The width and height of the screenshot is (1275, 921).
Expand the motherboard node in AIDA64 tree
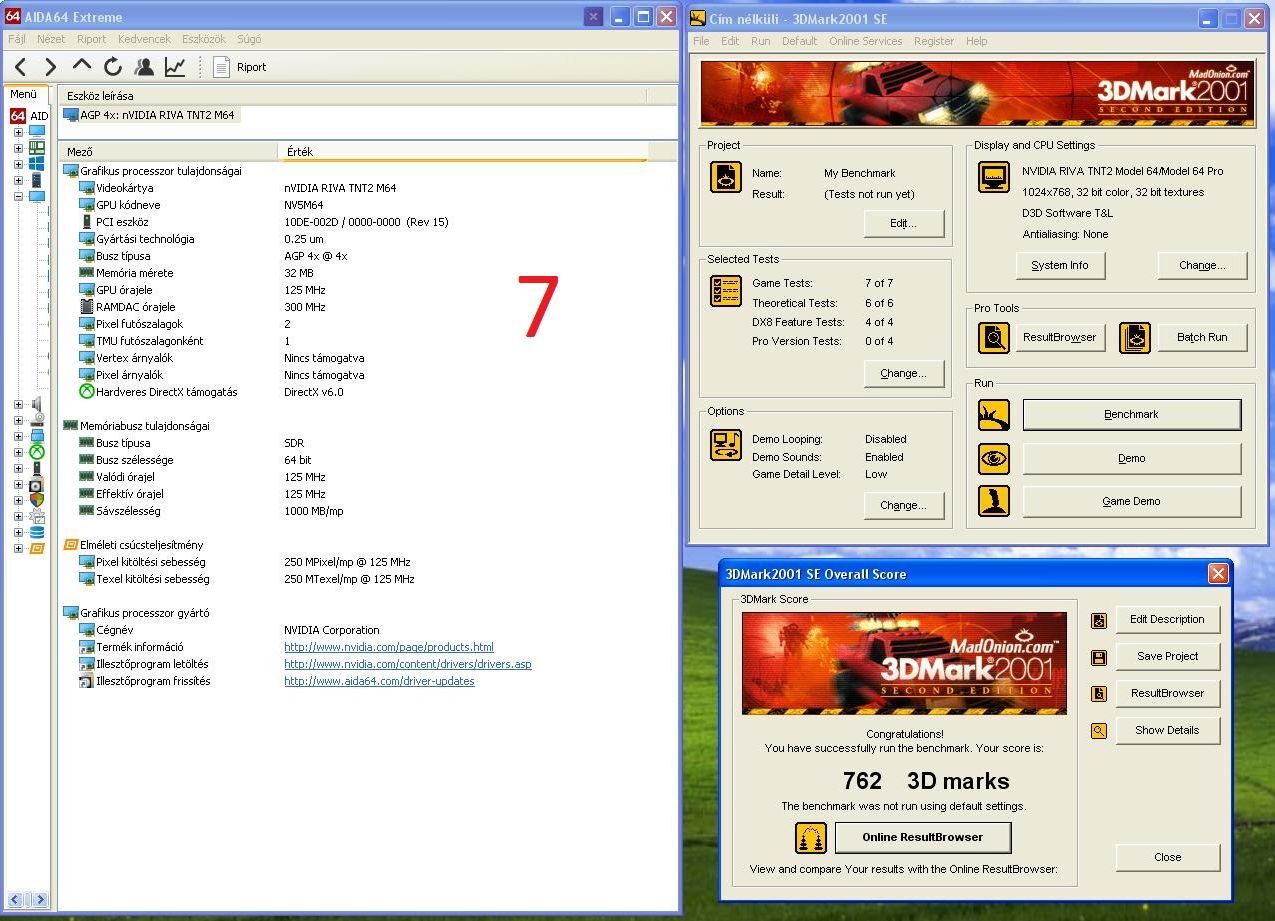18,148
